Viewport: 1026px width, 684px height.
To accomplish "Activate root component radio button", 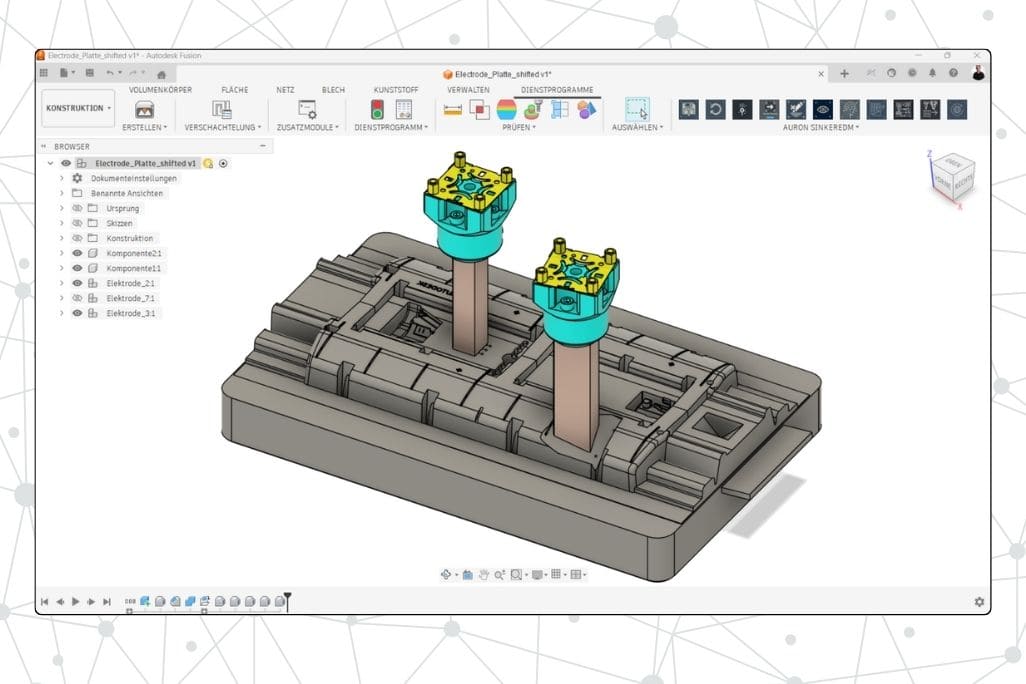I will [x=223, y=164].
